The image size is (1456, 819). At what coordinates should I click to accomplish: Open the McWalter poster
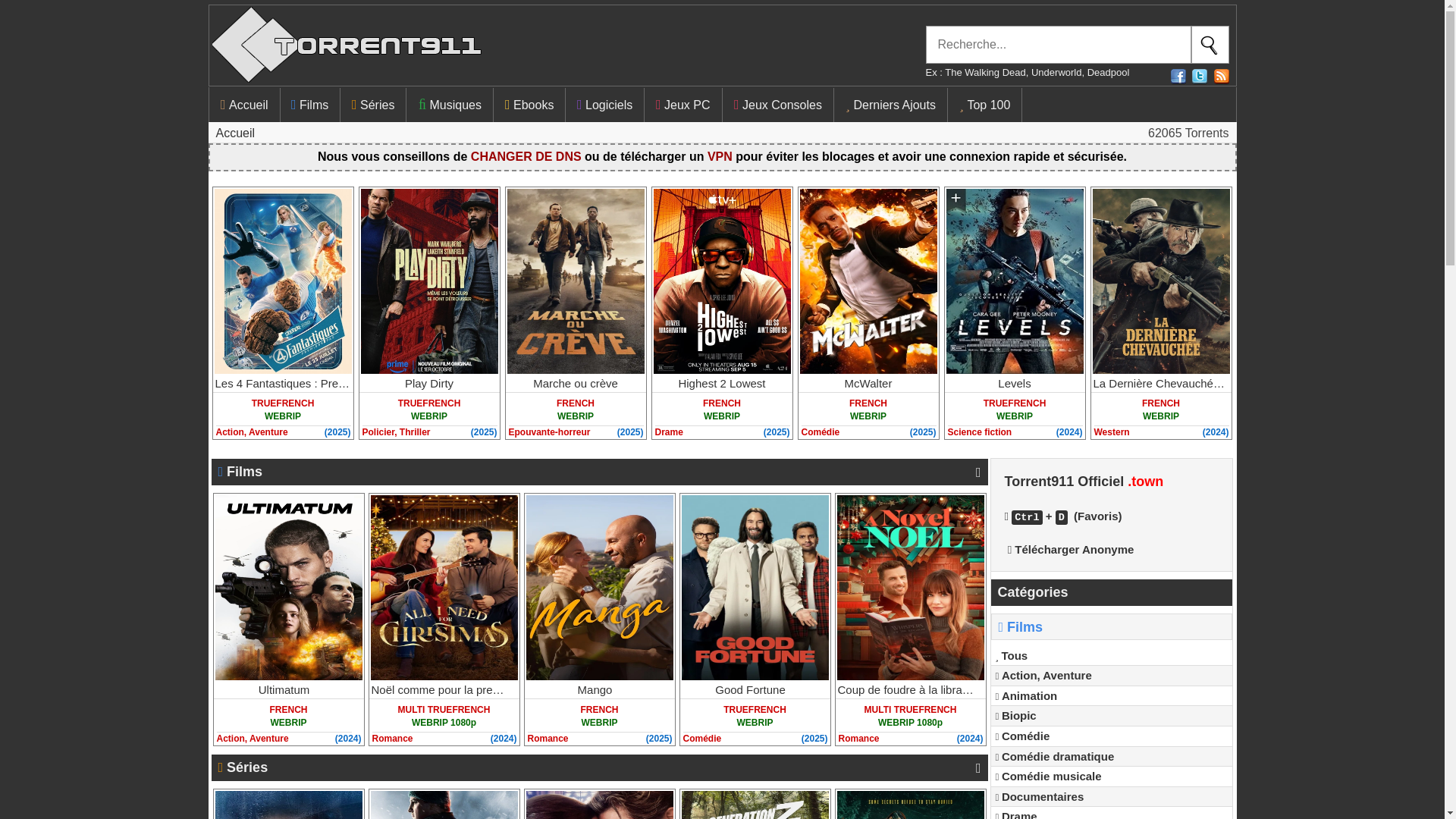coord(868,281)
